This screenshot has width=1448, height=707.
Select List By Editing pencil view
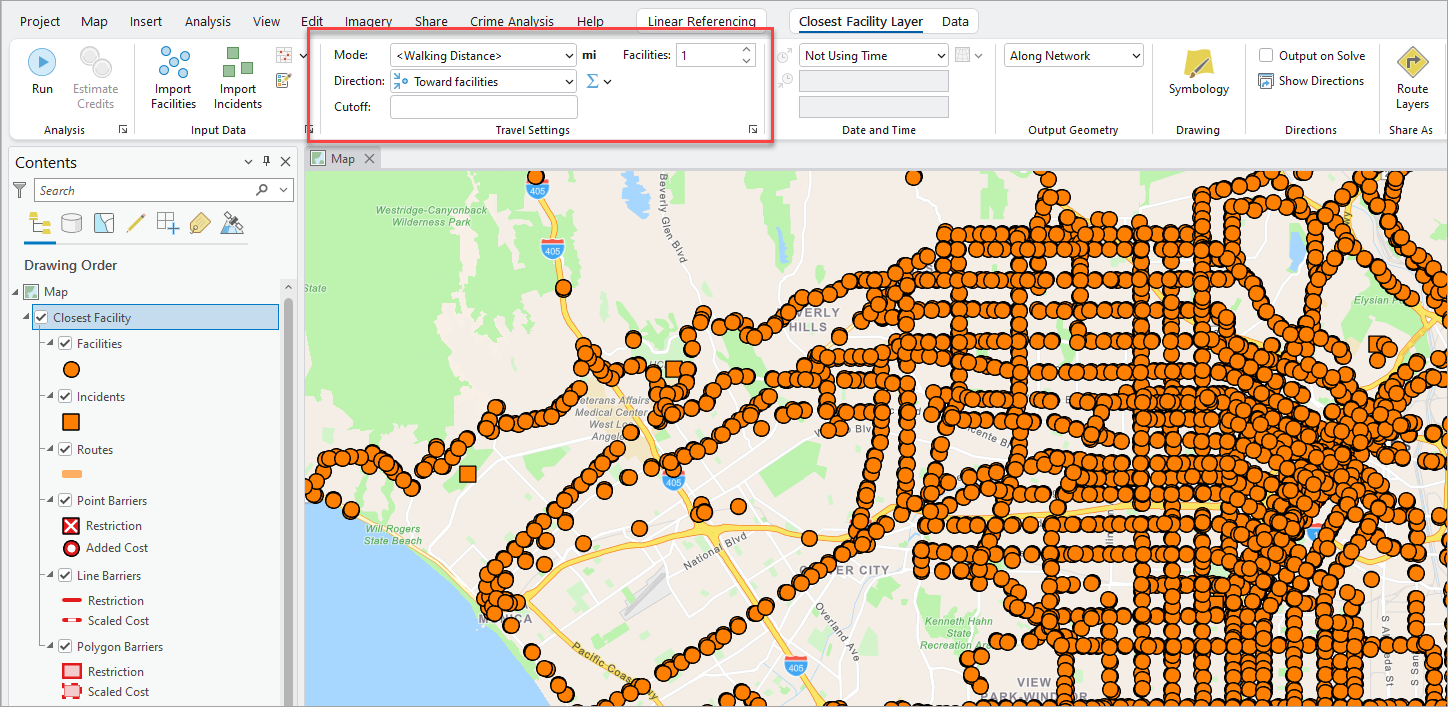point(135,223)
